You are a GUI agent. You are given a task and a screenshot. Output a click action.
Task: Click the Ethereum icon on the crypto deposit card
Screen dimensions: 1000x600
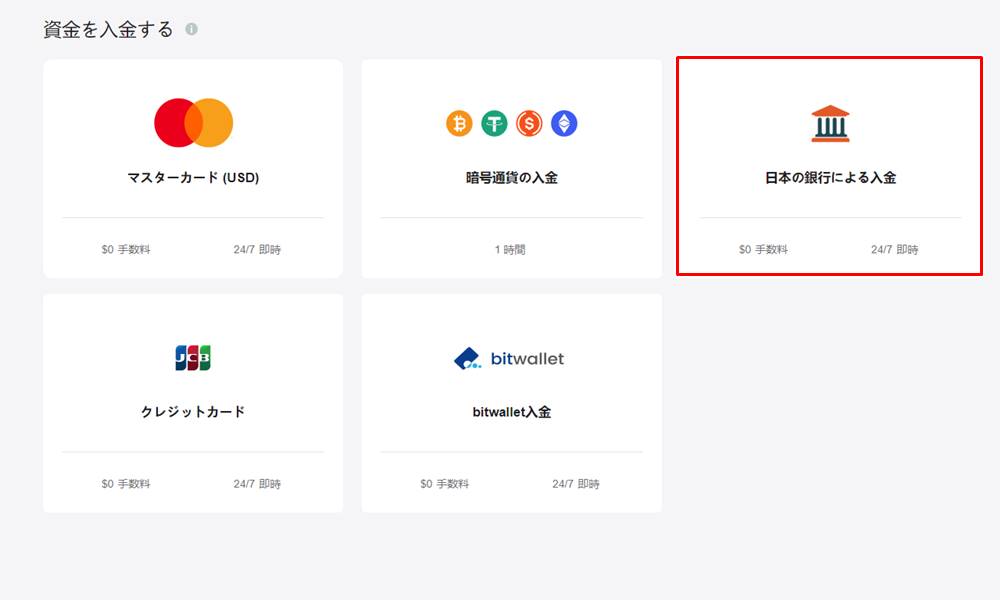pyautogui.click(x=566, y=124)
